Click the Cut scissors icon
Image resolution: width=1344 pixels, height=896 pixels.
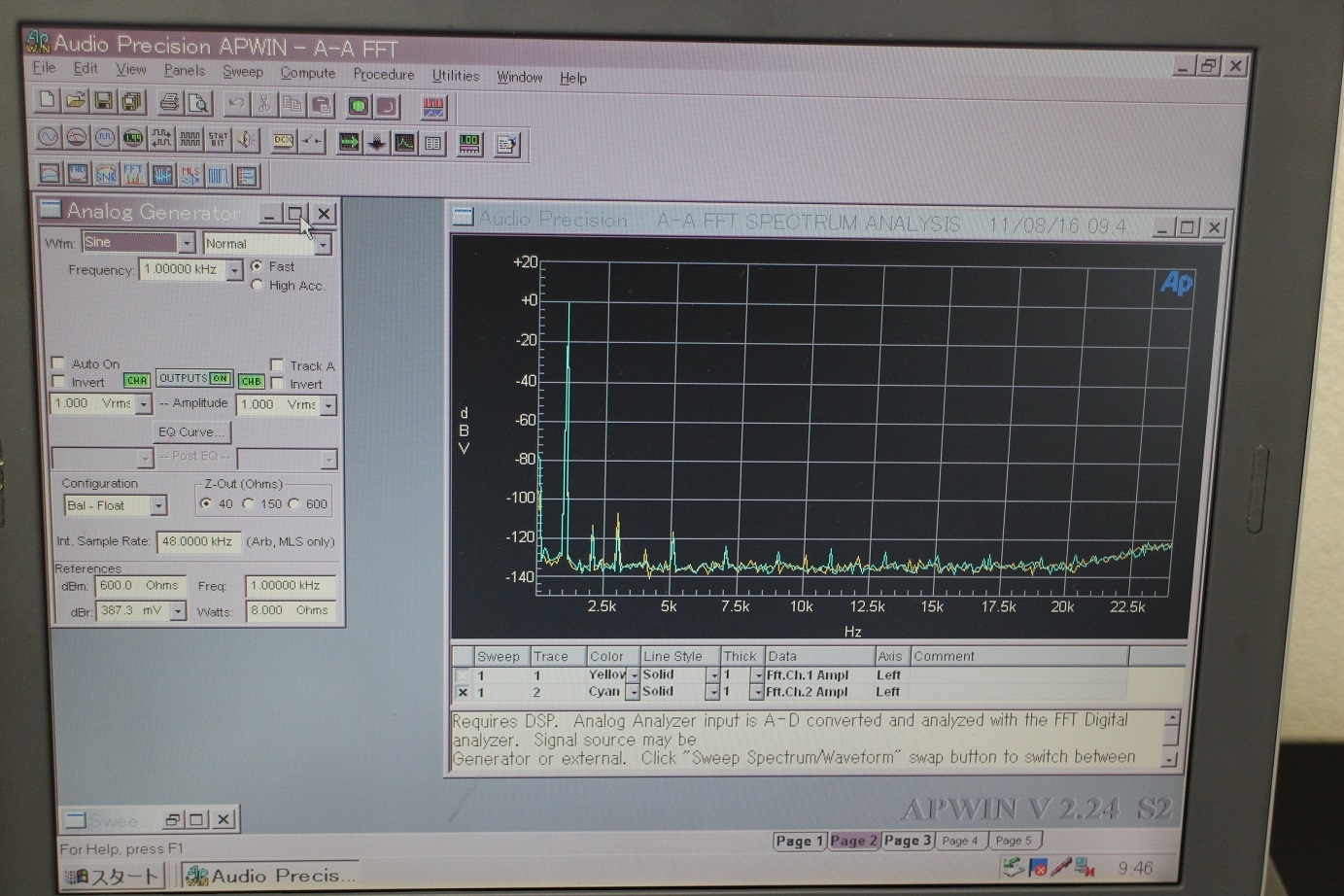click(264, 104)
